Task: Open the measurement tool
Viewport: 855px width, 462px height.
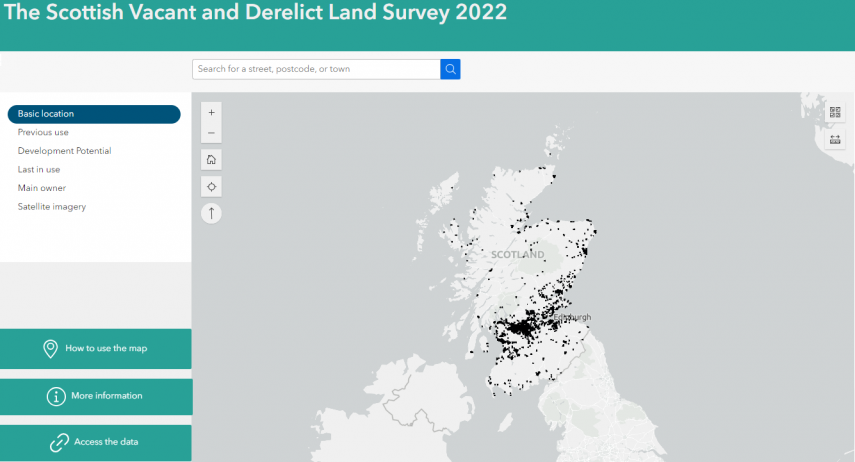Action: 835,139
